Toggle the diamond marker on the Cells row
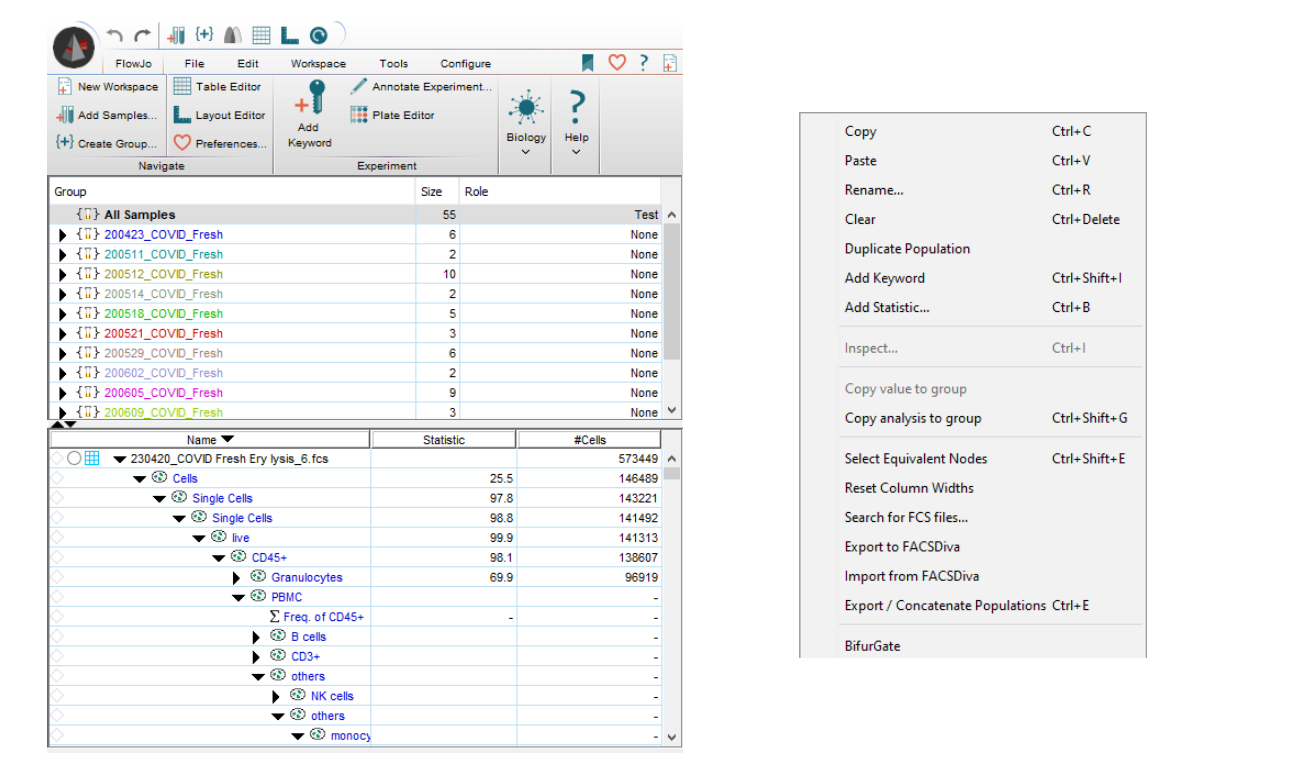This screenshot has height=776, width=1313. pos(56,478)
